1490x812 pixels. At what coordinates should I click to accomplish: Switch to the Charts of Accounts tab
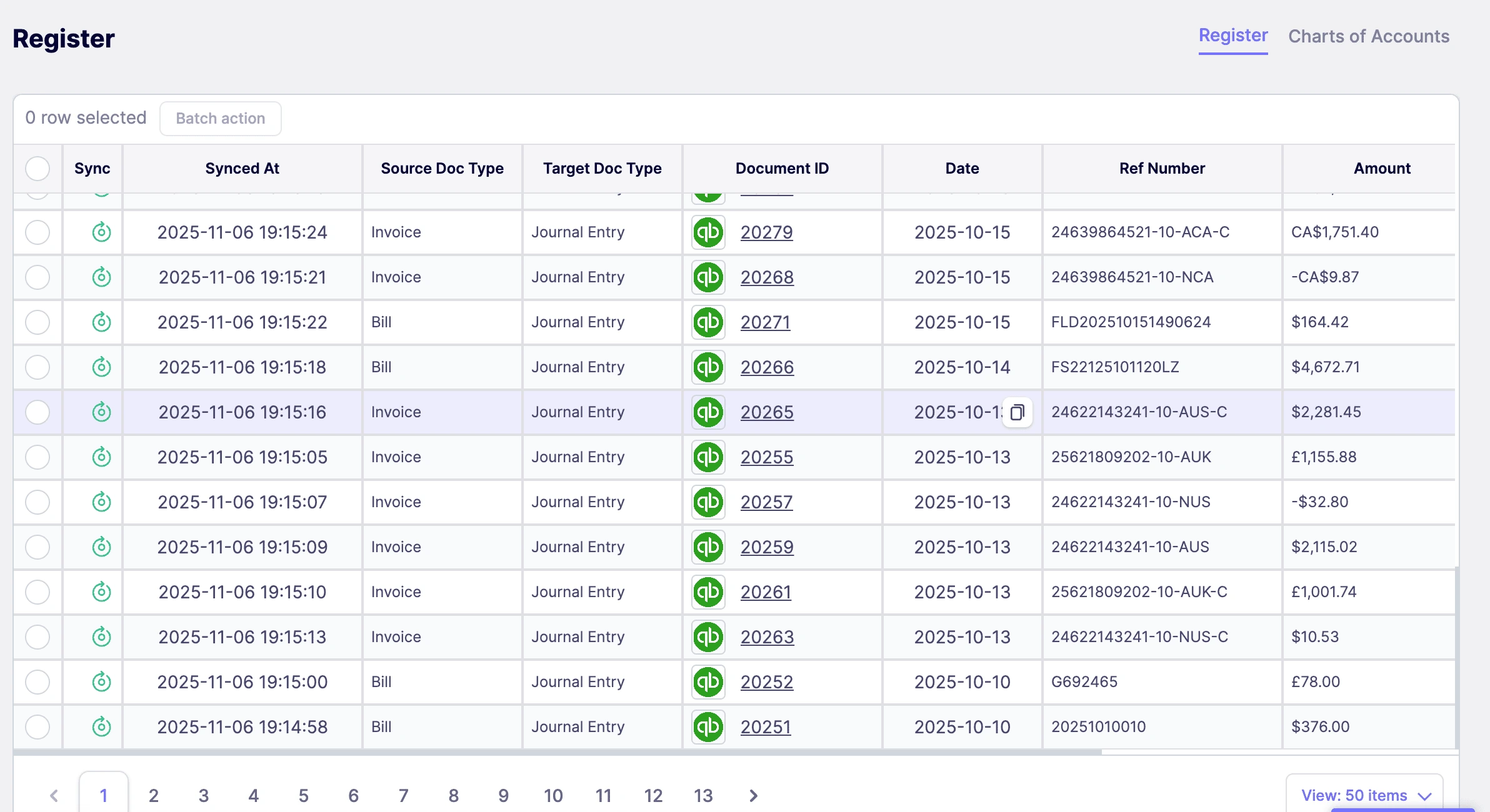point(1369,36)
